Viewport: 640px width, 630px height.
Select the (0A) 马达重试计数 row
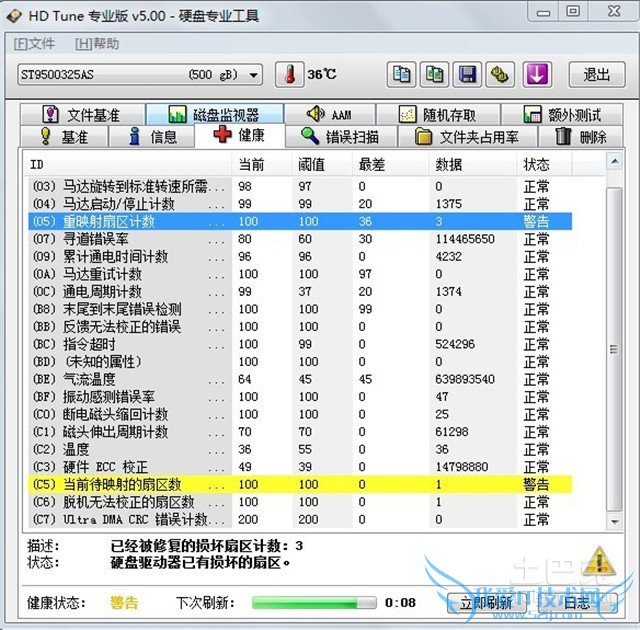coord(300,274)
